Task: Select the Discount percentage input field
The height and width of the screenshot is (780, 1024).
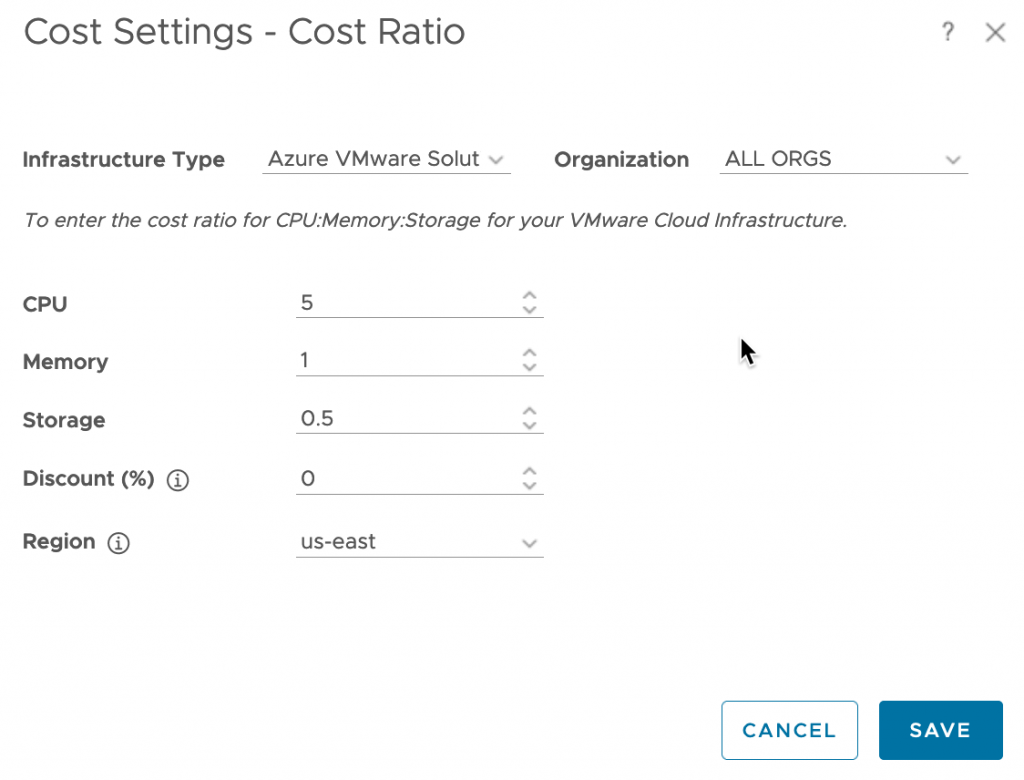Action: (410, 477)
